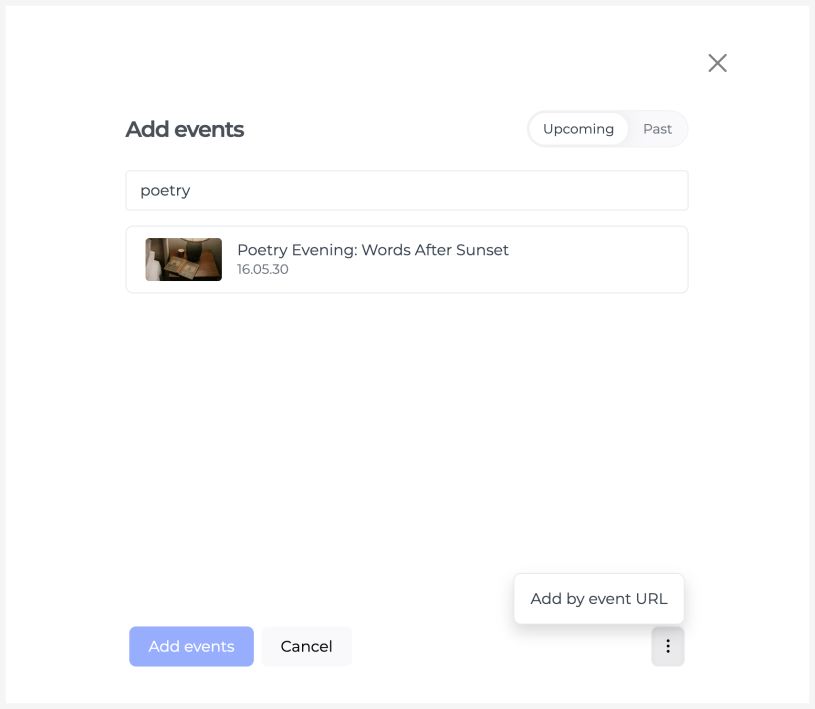
Task: Click the Add events dialog heading
Action: tap(185, 129)
